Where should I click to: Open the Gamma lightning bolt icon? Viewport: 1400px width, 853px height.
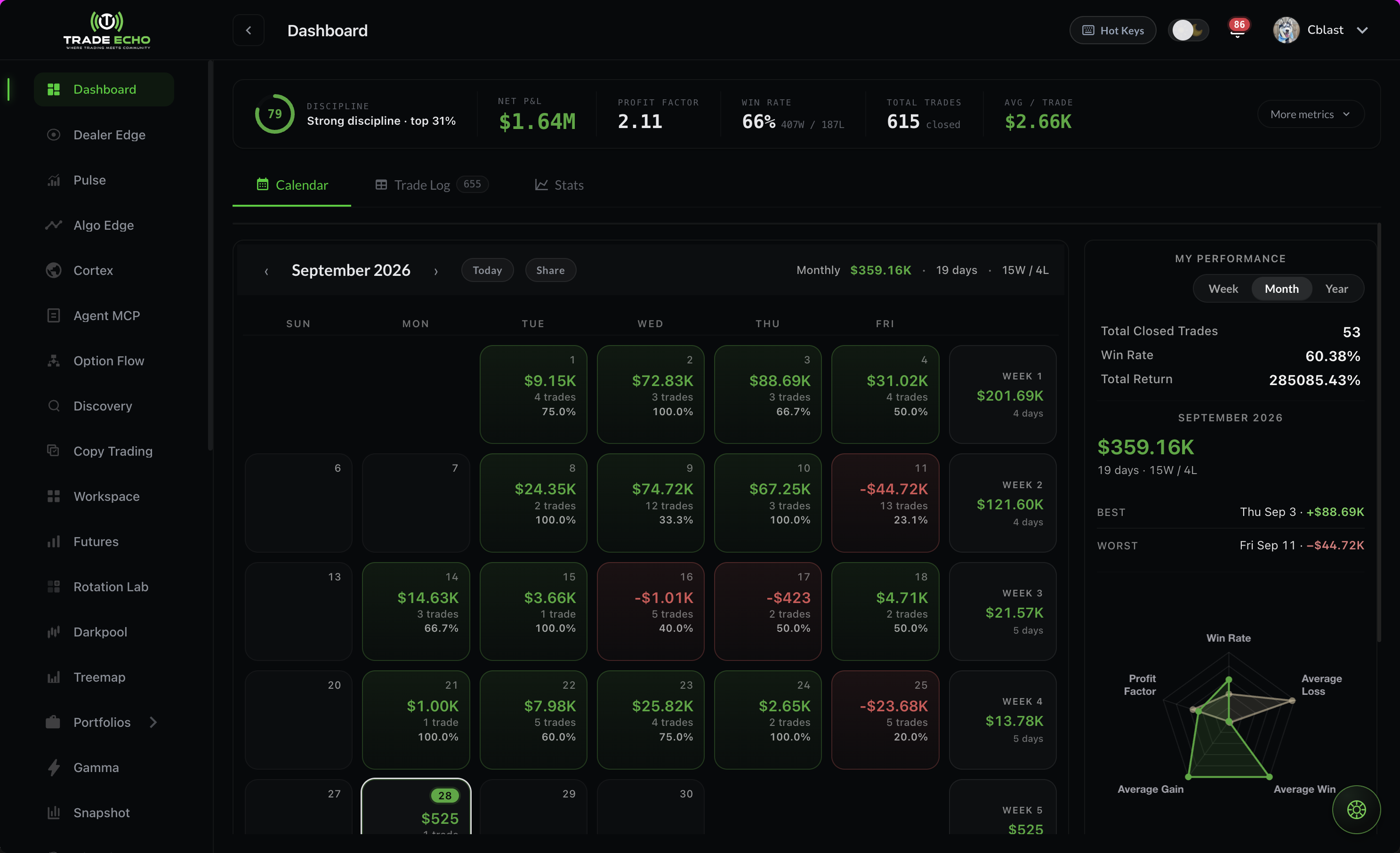[x=53, y=767]
